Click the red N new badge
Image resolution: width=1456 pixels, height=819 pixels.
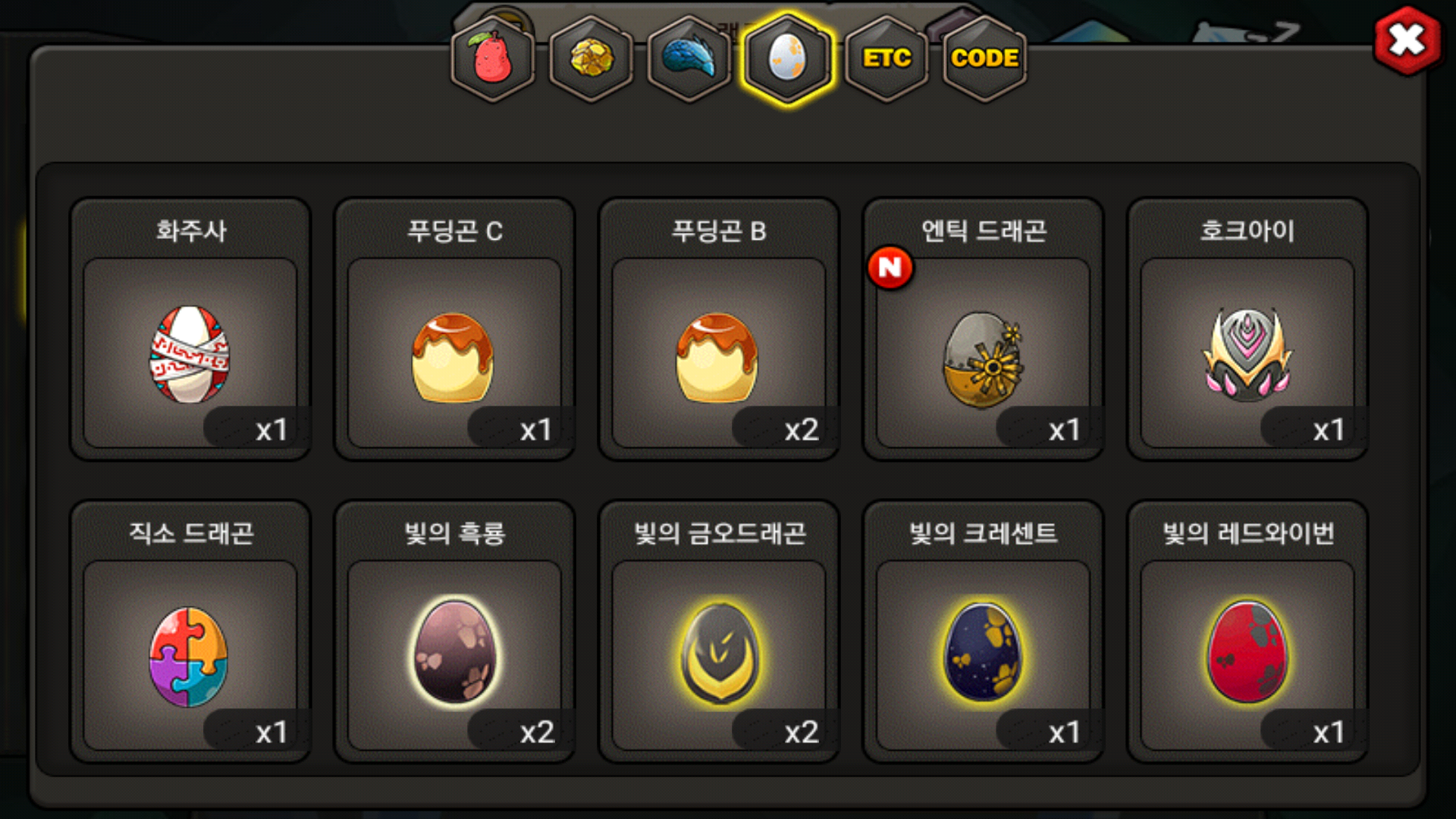[x=890, y=268]
